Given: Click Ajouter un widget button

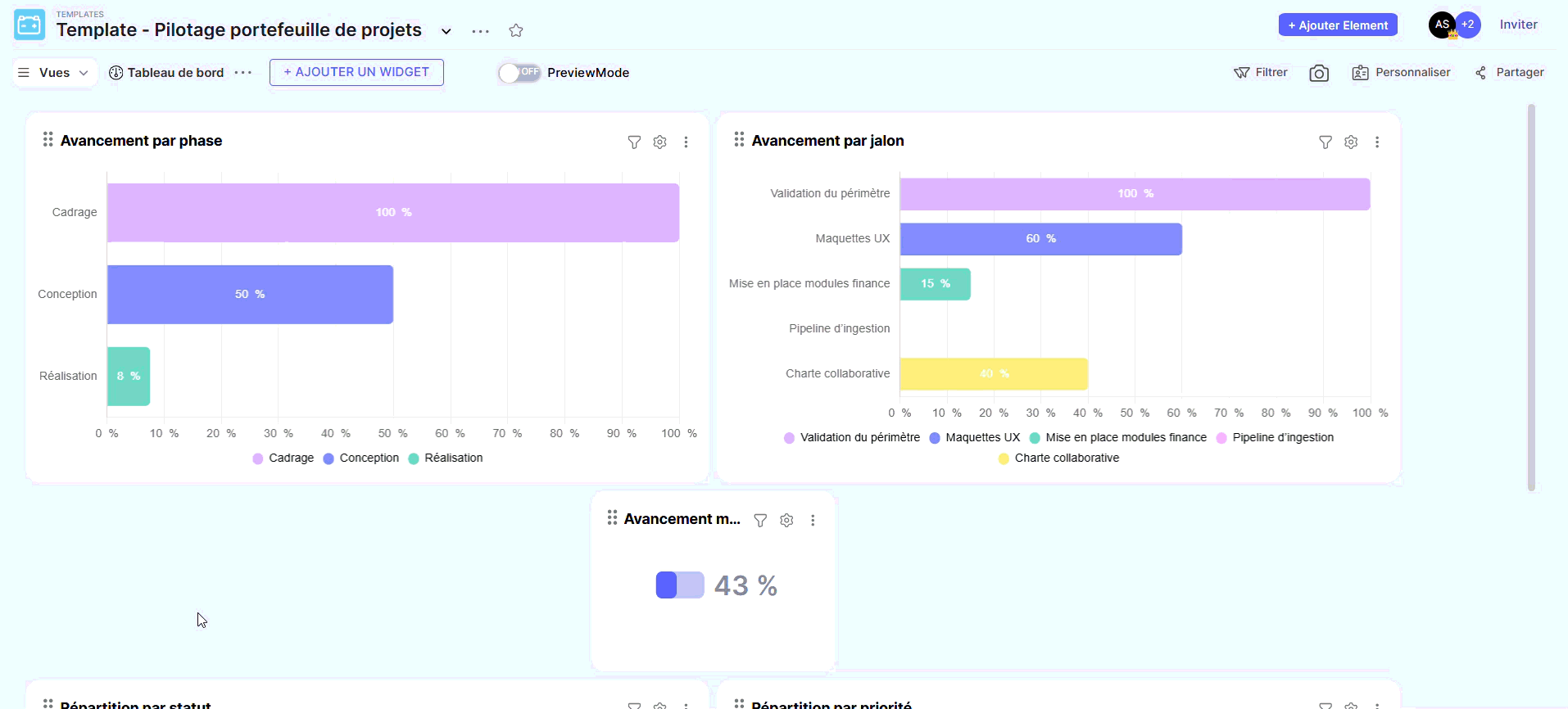Looking at the screenshot, I should [x=356, y=72].
